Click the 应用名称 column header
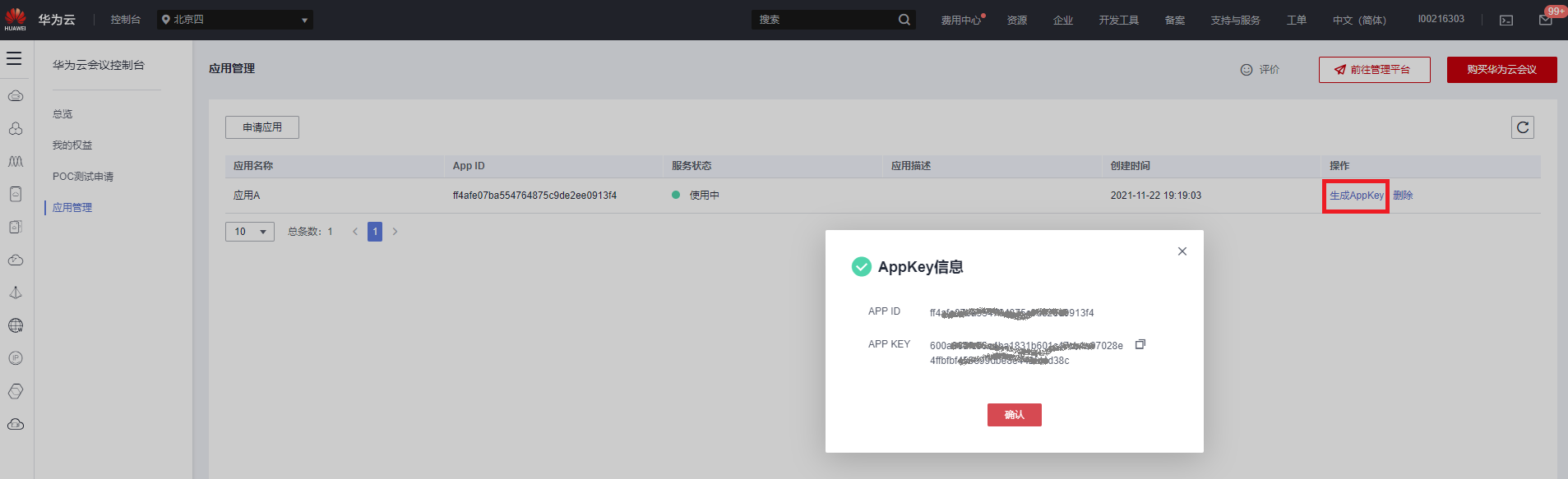Screen dimensions: 1568x479 253,166
